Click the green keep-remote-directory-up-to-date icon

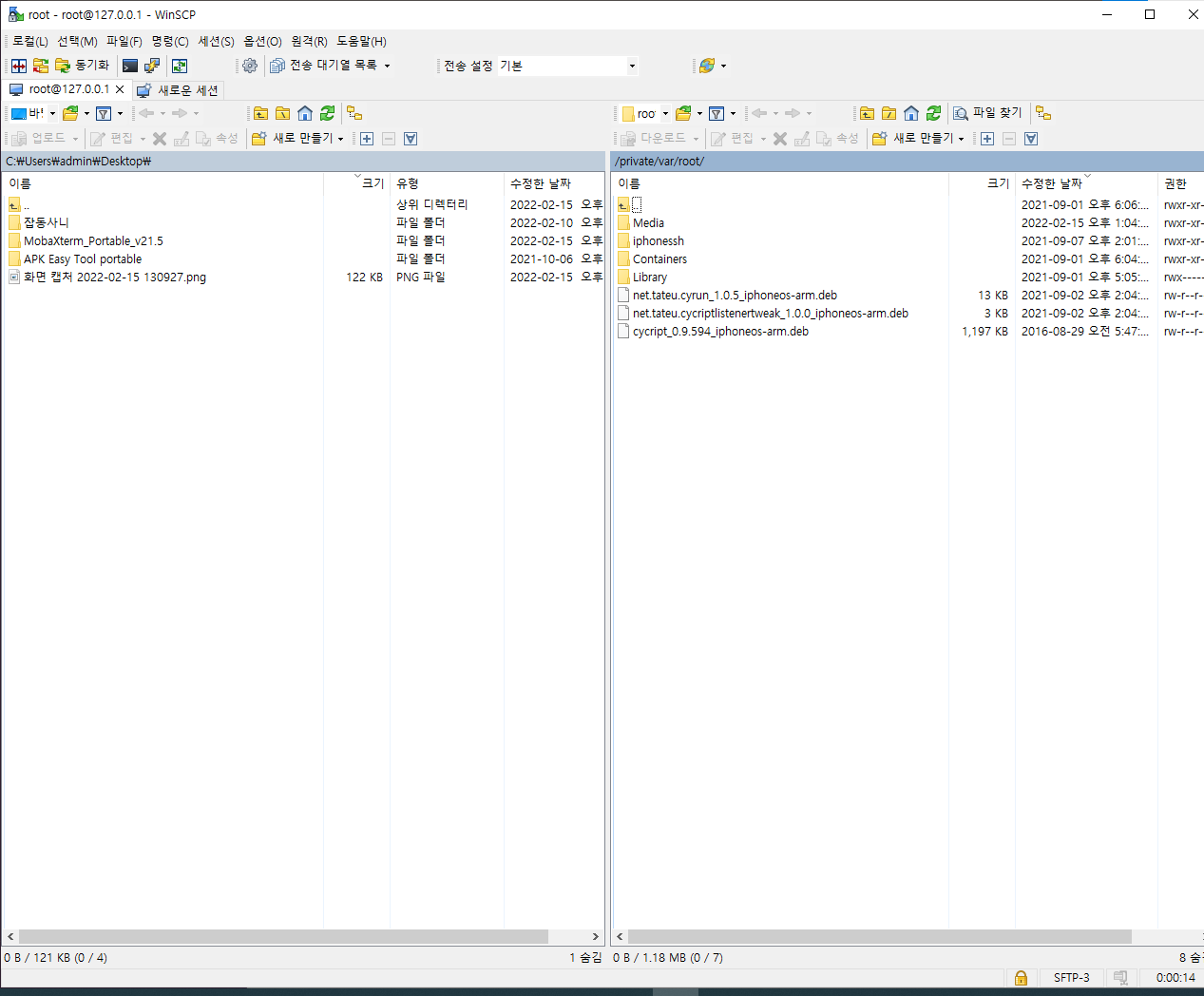click(179, 66)
